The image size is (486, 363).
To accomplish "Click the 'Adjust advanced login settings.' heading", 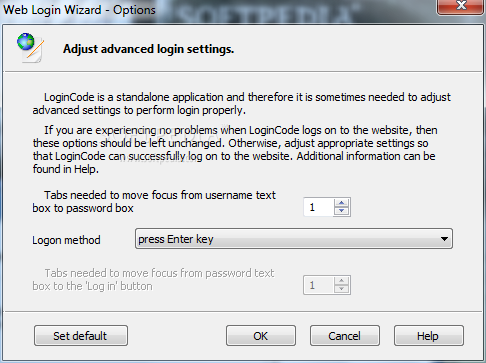I will tap(149, 49).
